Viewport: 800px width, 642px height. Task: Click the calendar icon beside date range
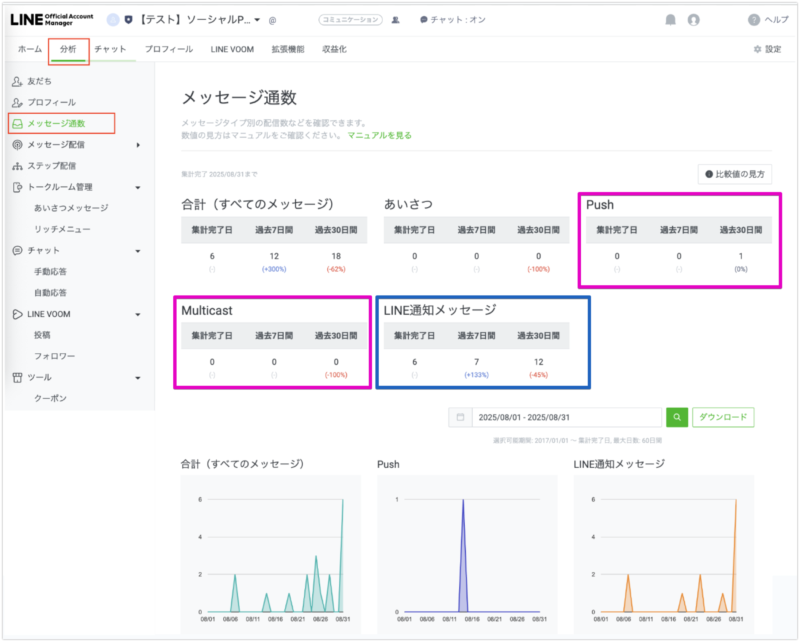pos(460,417)
